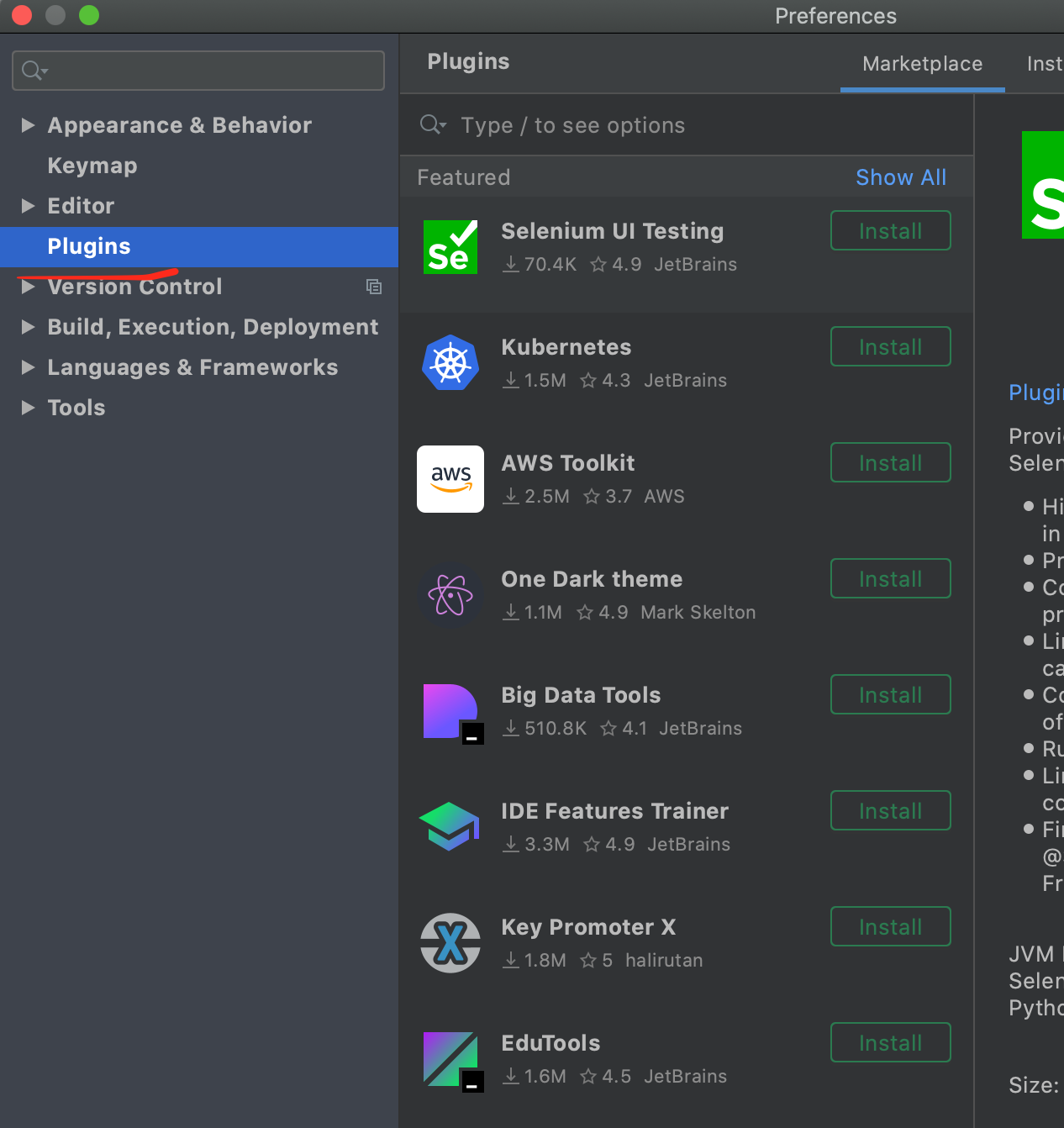Select Plugins in the settings tree
The height and width of the screenshot is (1128, 1064).
pos(199,246)
